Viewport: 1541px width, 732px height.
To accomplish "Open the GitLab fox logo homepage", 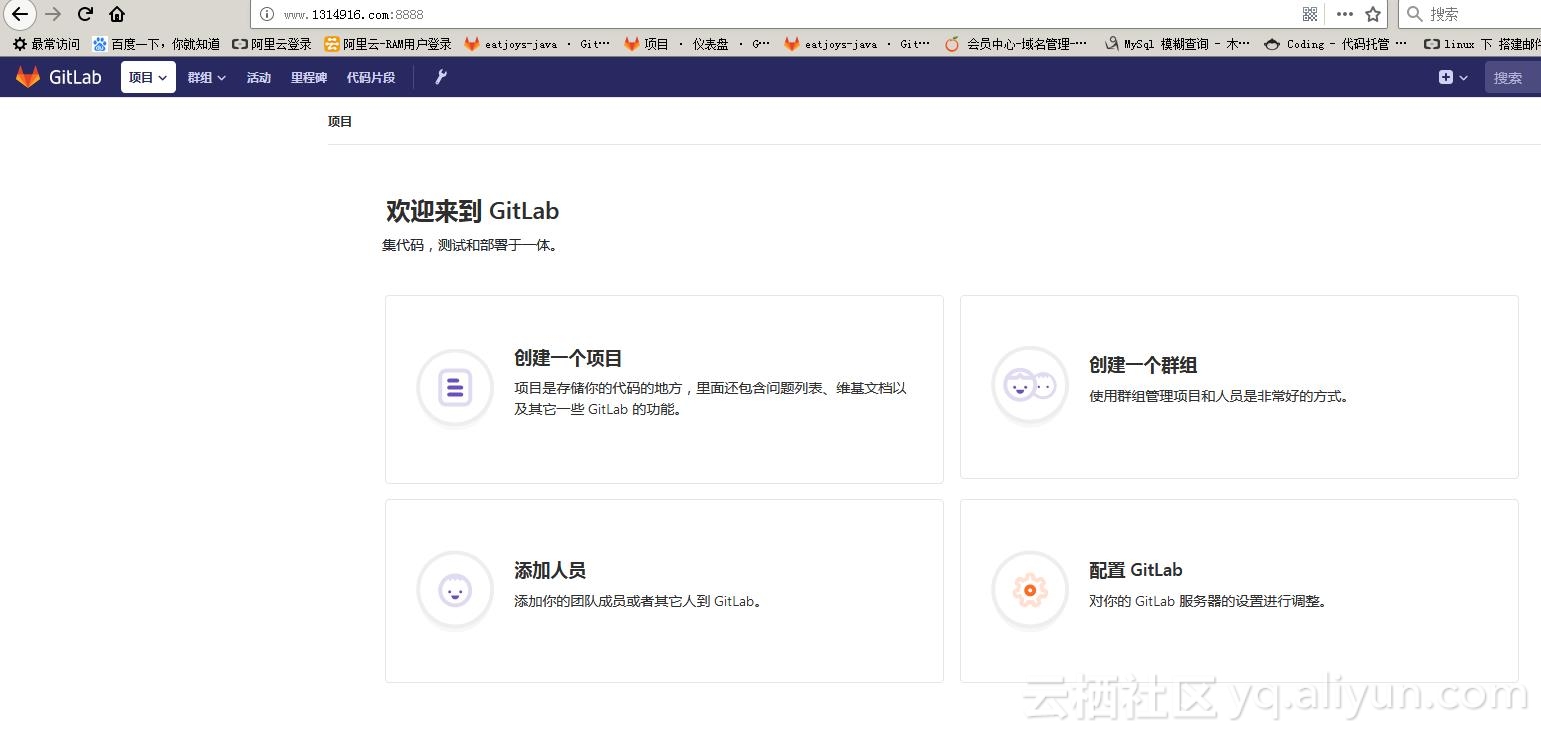I will click(x=27, y=76).
